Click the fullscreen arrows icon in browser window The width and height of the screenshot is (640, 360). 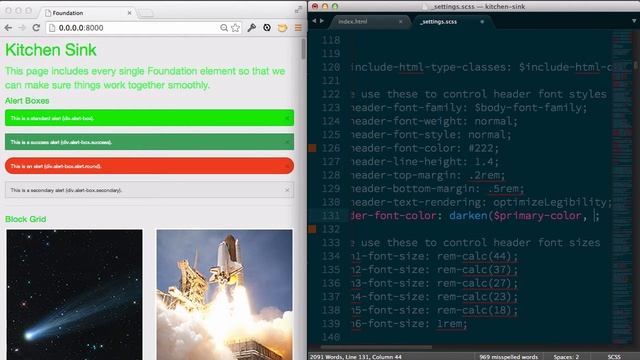tap(298, 10)
